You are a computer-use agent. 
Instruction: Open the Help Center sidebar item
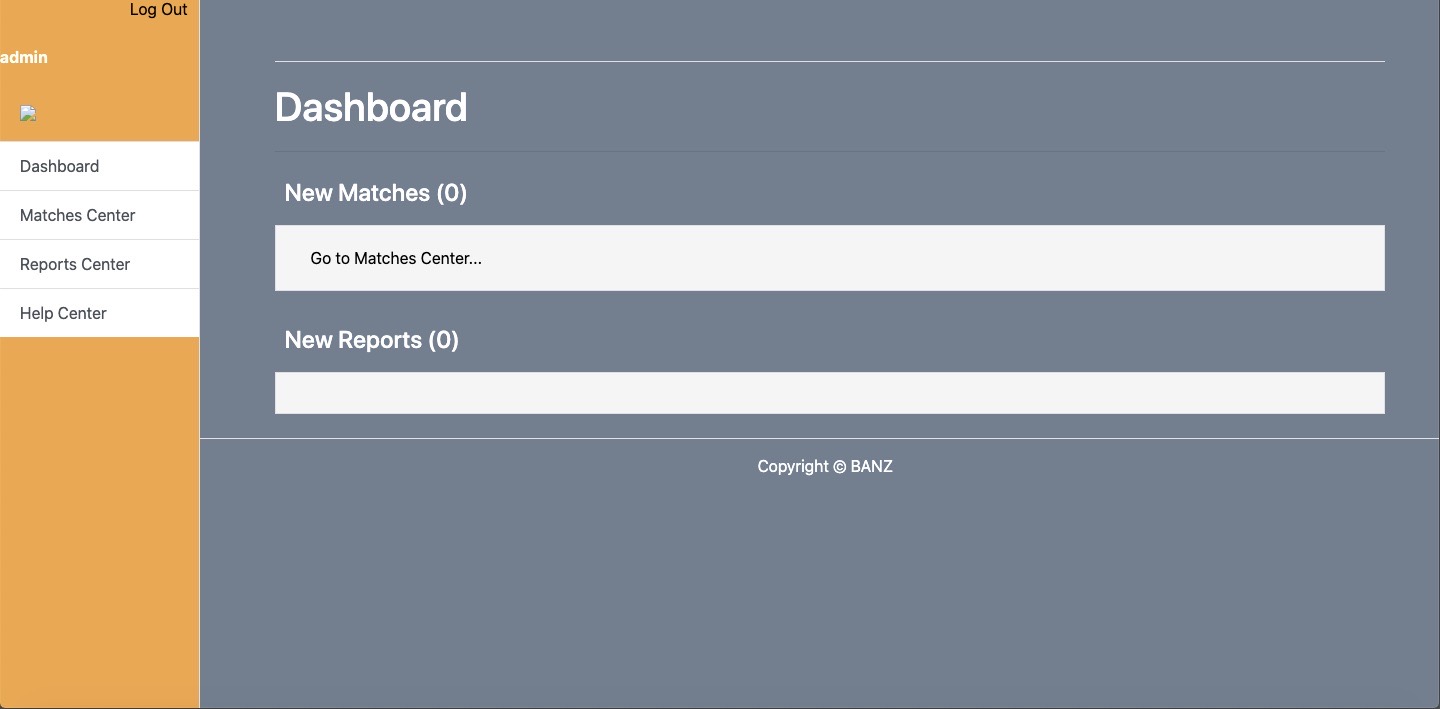click(x=99, y=313)
